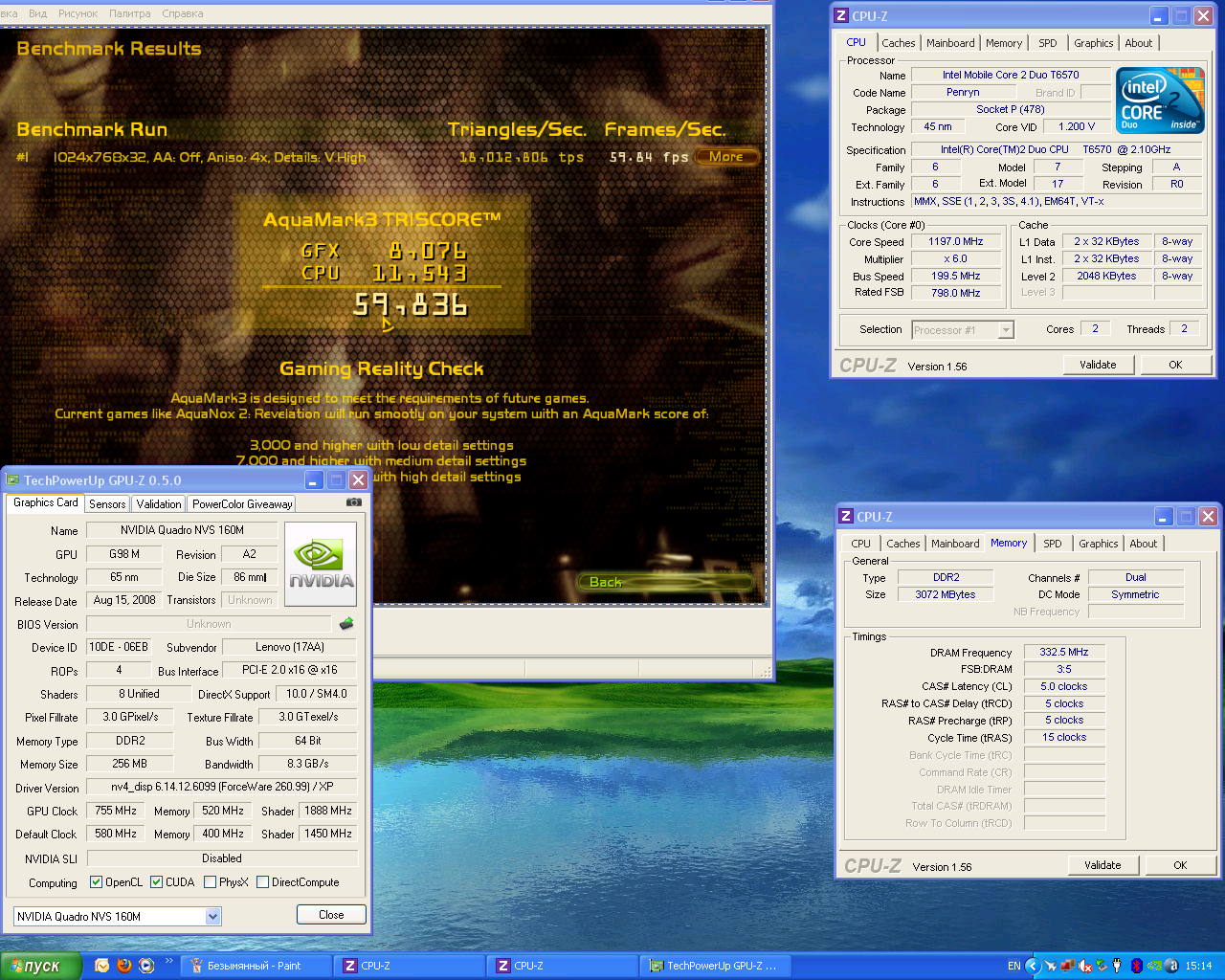This screenshot has width=1225, height=980.
Task: Toggle the OpenCL checkbox
Action: 96,882
